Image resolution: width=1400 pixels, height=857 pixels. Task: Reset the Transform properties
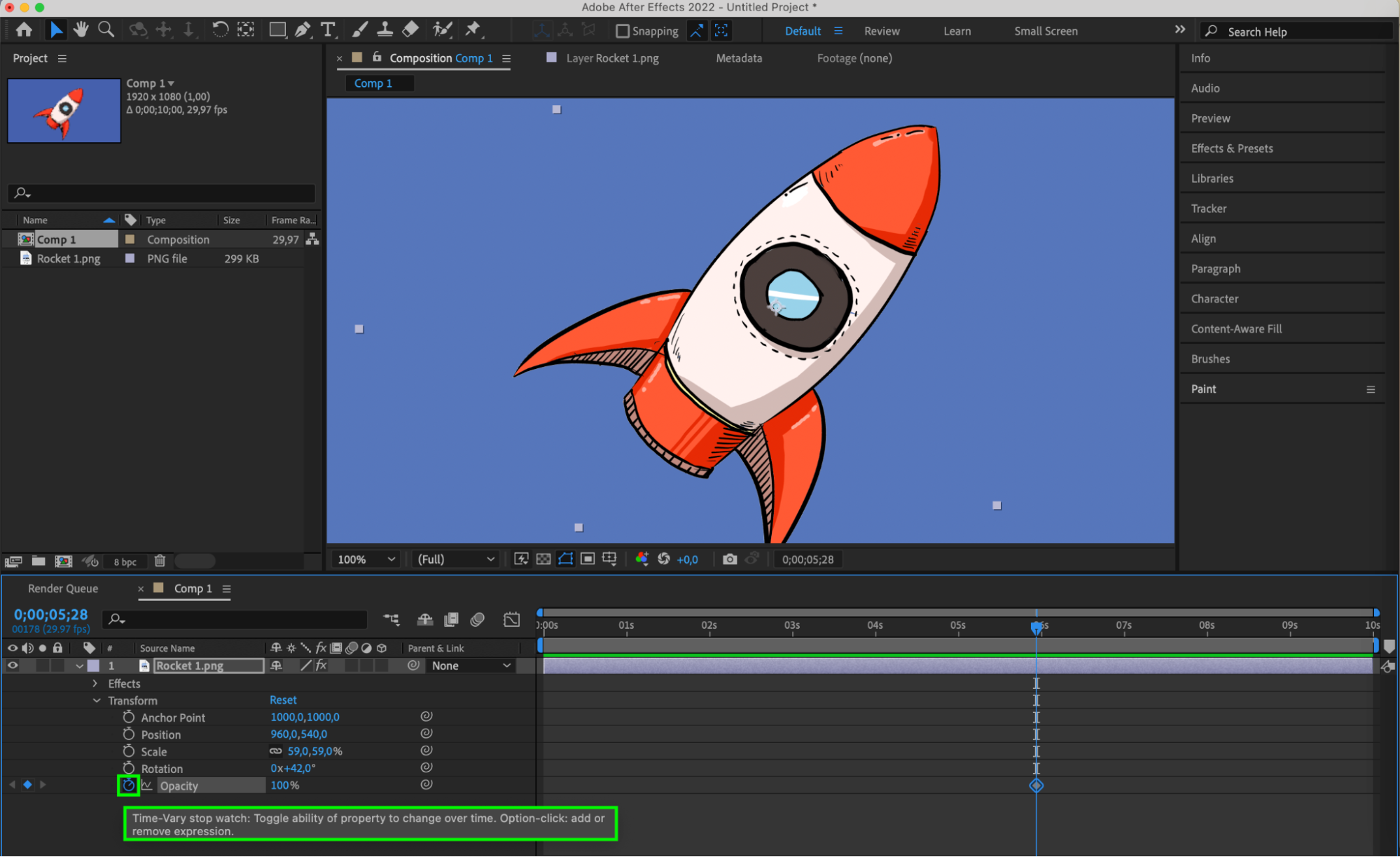click(283, 700)
